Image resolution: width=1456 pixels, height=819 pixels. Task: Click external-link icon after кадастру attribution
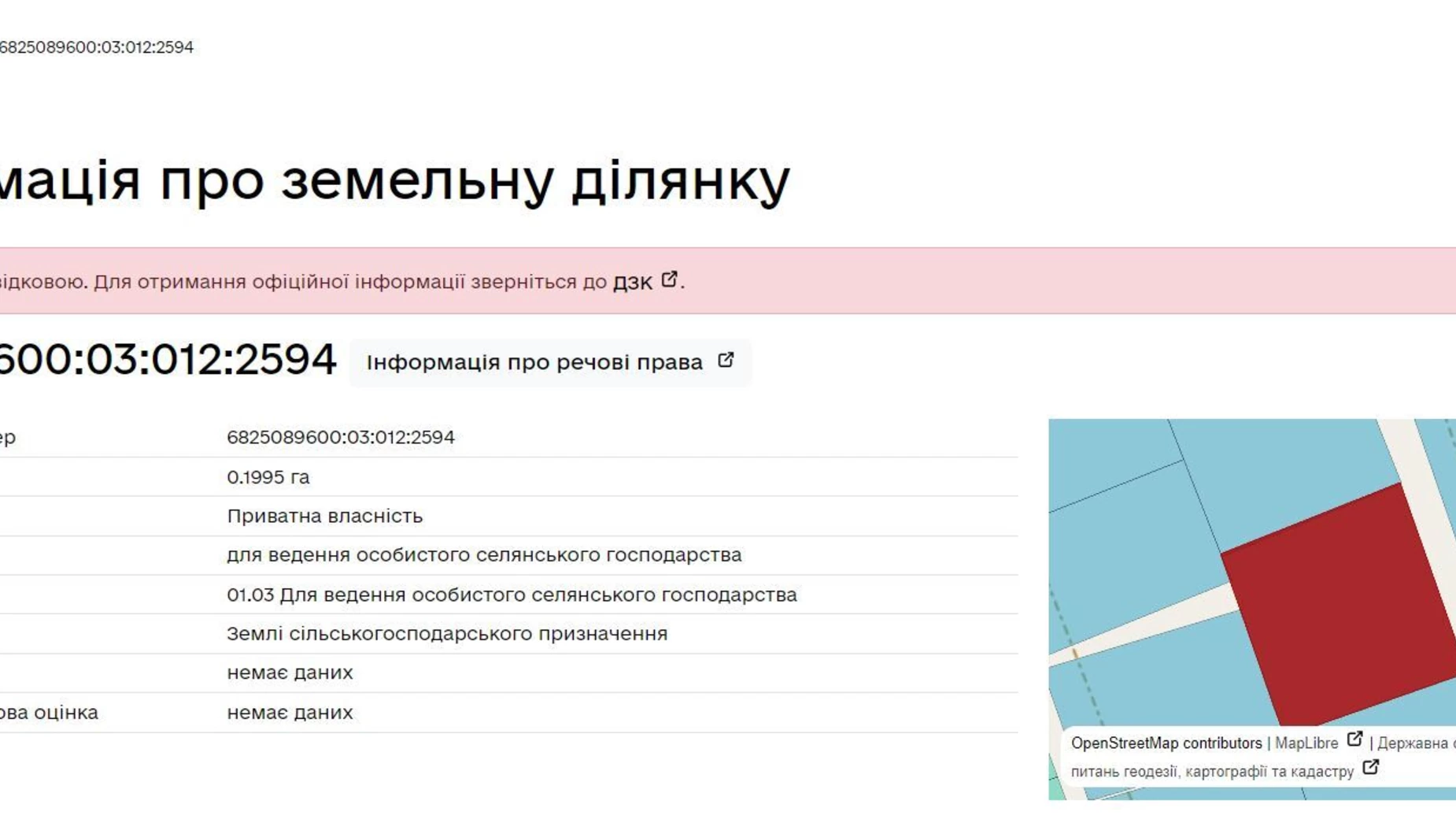click(1370, 767)
